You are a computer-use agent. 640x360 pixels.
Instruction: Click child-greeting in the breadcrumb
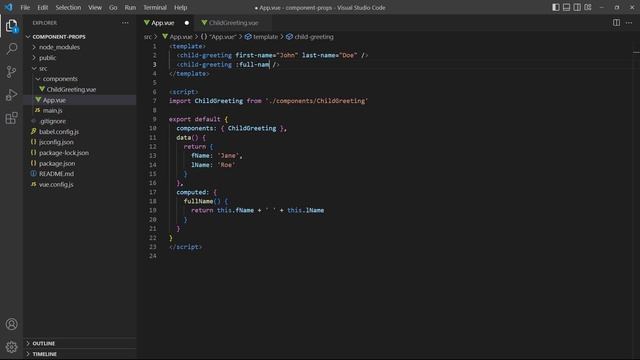pos(314,37)
